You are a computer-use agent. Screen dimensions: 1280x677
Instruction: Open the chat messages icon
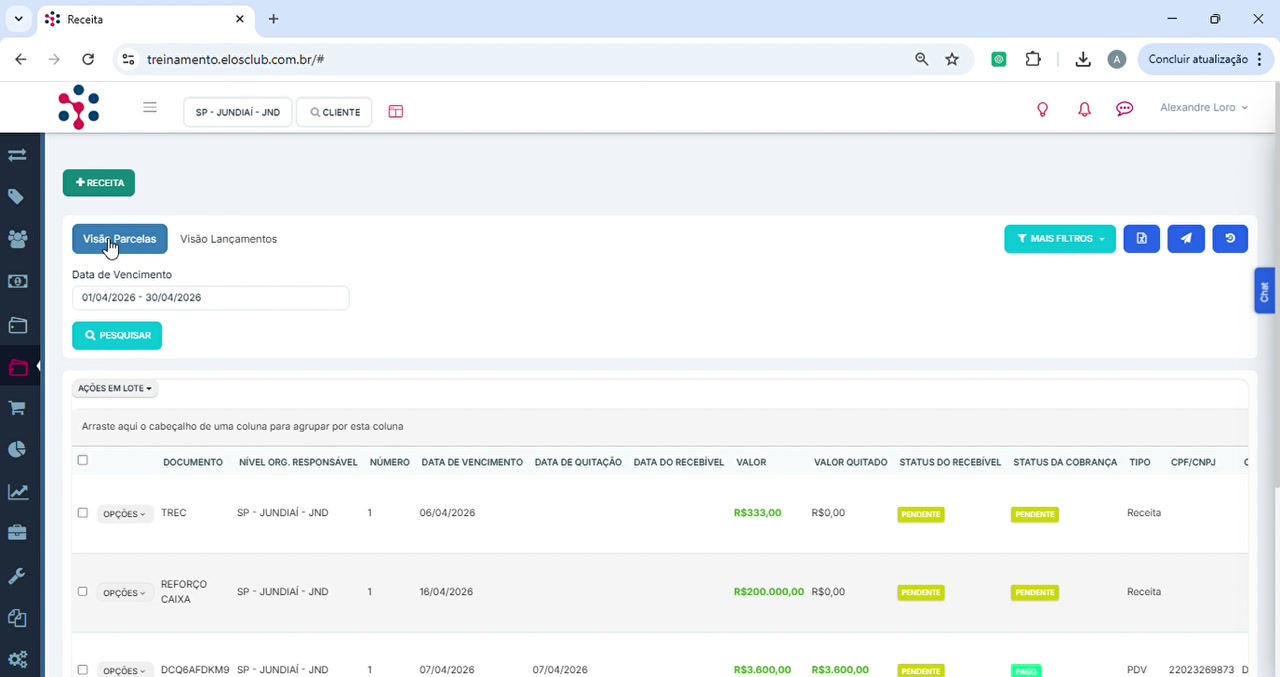pyautogui.click(x=1125, y=109)
